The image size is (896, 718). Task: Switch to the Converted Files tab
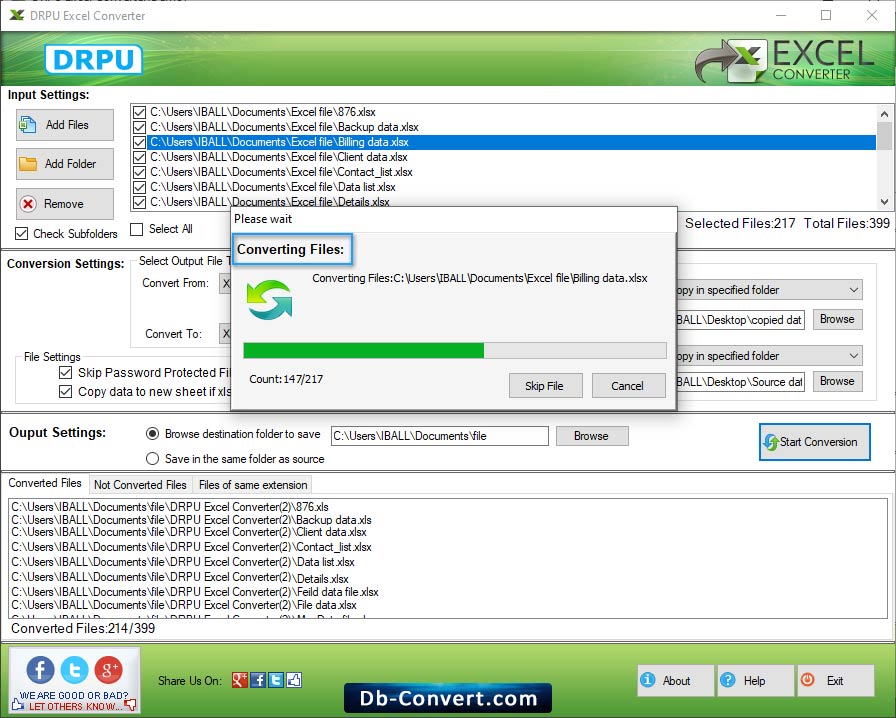[45, 483]
